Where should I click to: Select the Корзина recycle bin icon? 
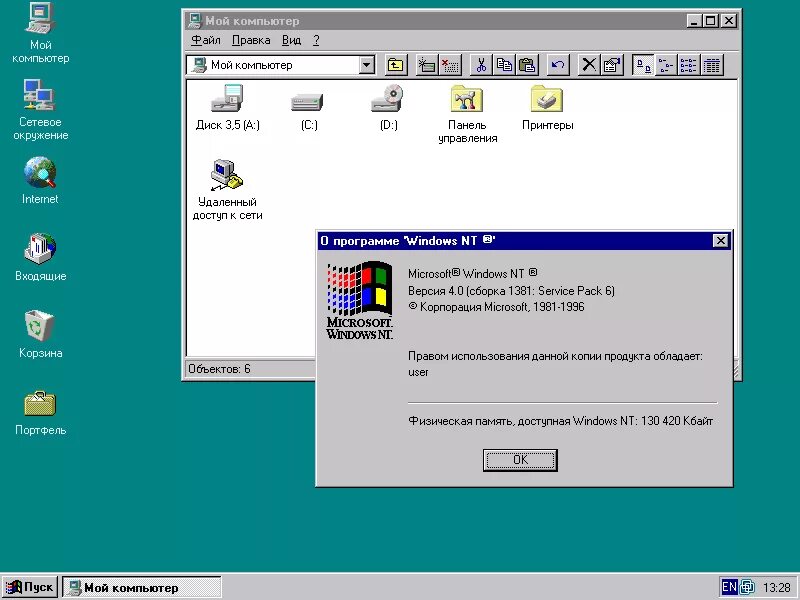click(x=39, y=326)
